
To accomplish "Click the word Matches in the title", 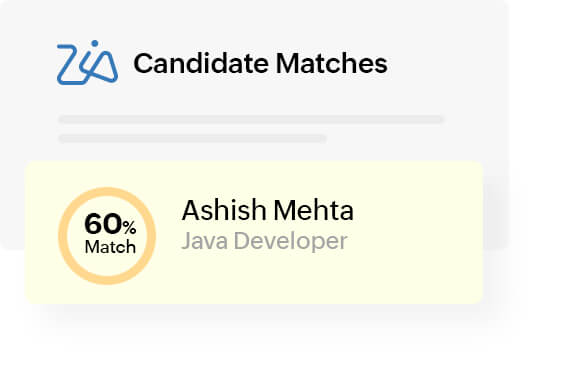I will [x=331, y=63].
